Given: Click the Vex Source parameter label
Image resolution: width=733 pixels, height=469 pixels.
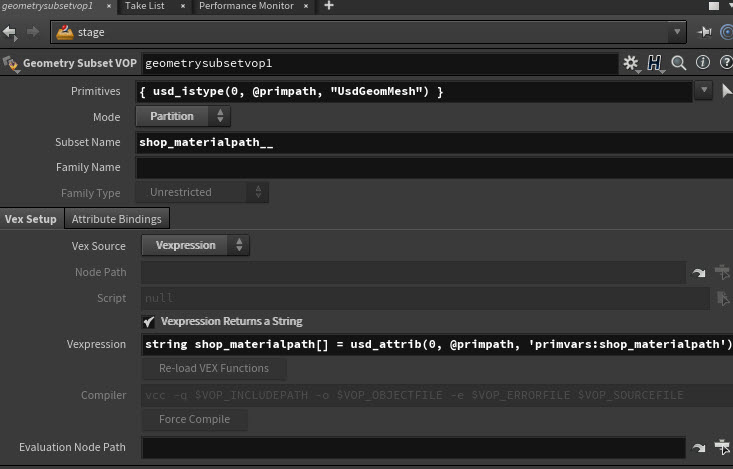Looking at the screenshot, I should pyautogui.click(x=99, y=246).
